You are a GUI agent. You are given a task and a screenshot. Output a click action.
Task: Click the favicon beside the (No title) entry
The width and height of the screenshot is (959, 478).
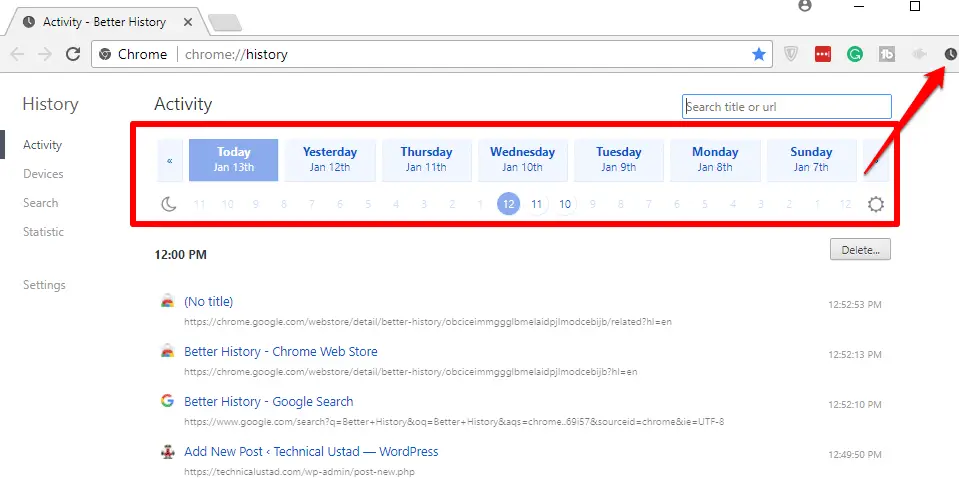(167, 301)
